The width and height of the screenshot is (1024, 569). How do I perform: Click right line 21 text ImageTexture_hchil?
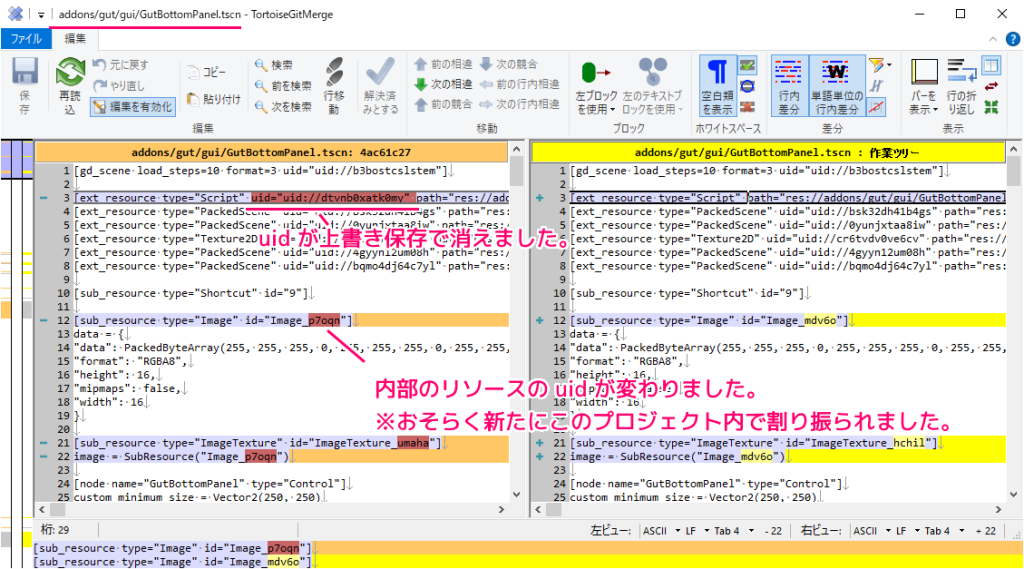869,443
